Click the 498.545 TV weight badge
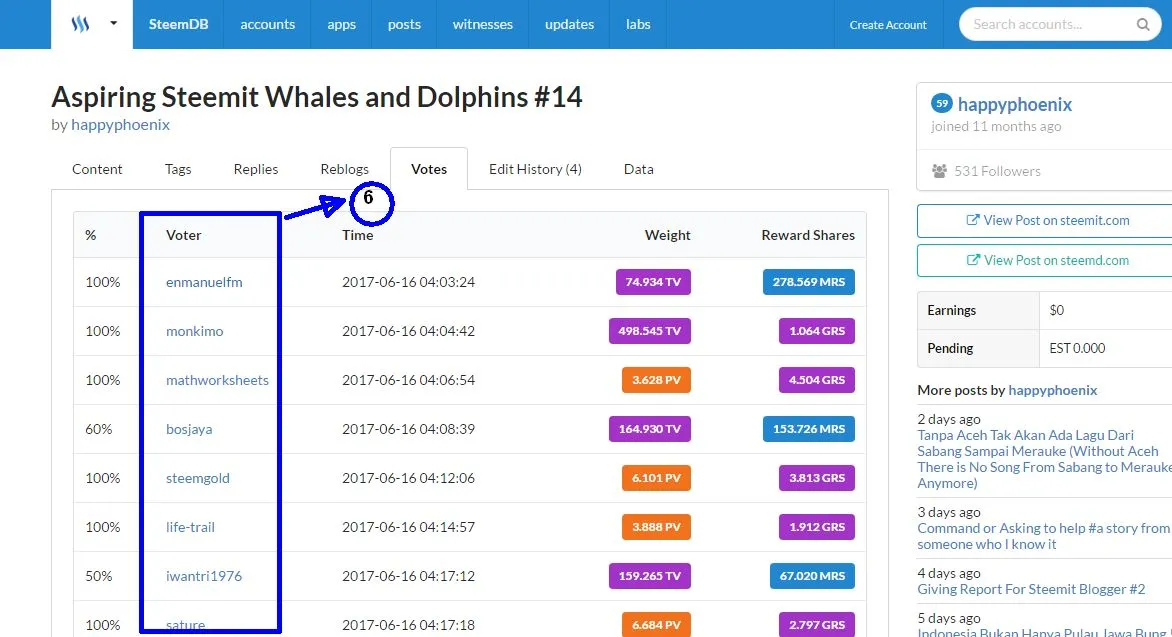The height and width of the screenshot is (637, 1172). pos(650,330)
